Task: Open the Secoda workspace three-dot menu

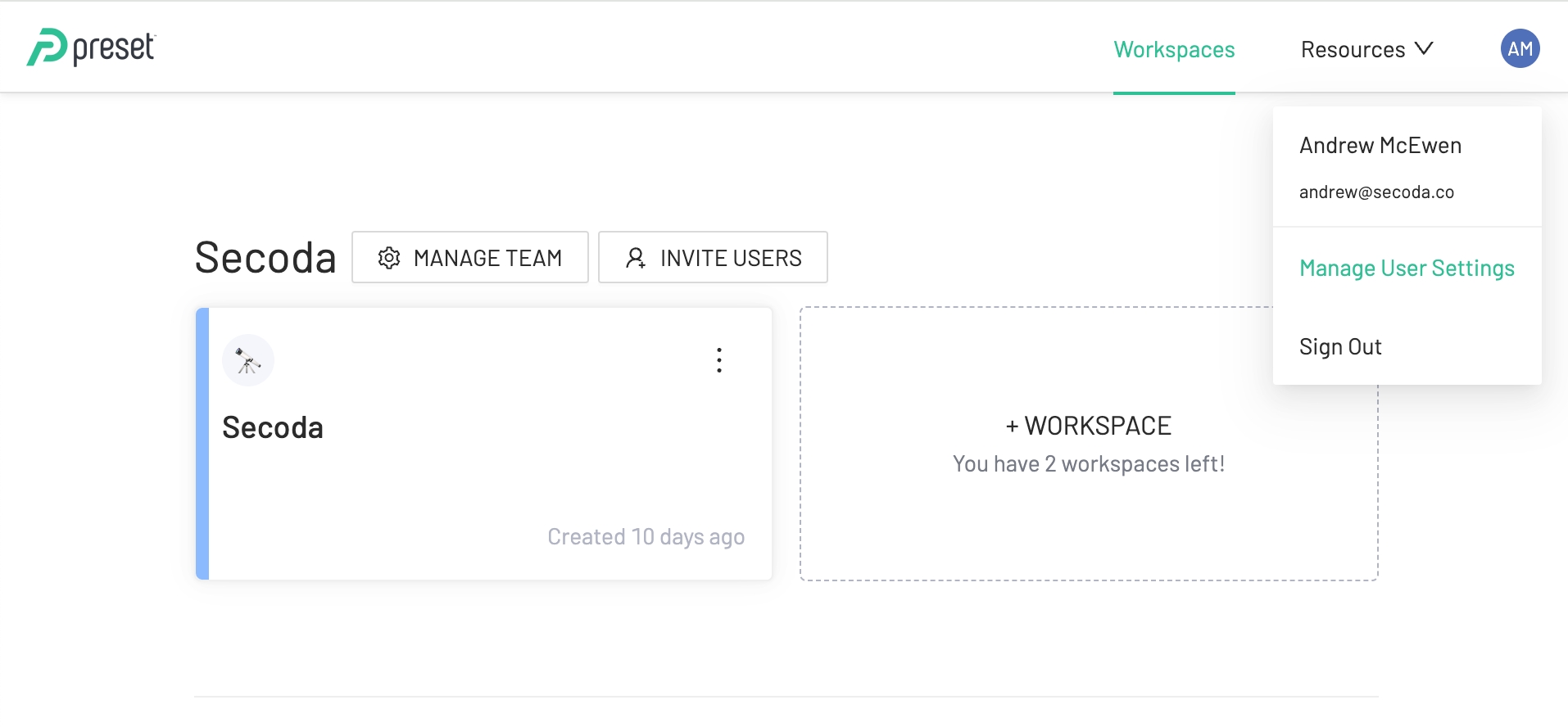Action: click(718, 360)
